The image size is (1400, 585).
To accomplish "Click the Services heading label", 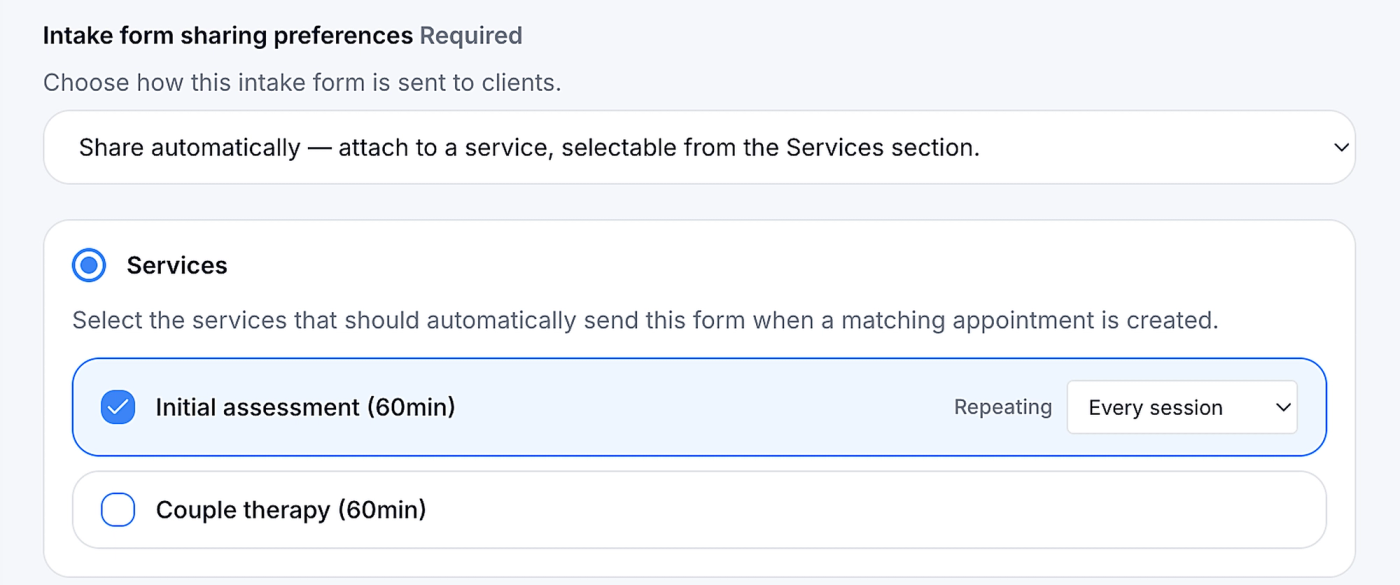I will click(x=177, y=265).
